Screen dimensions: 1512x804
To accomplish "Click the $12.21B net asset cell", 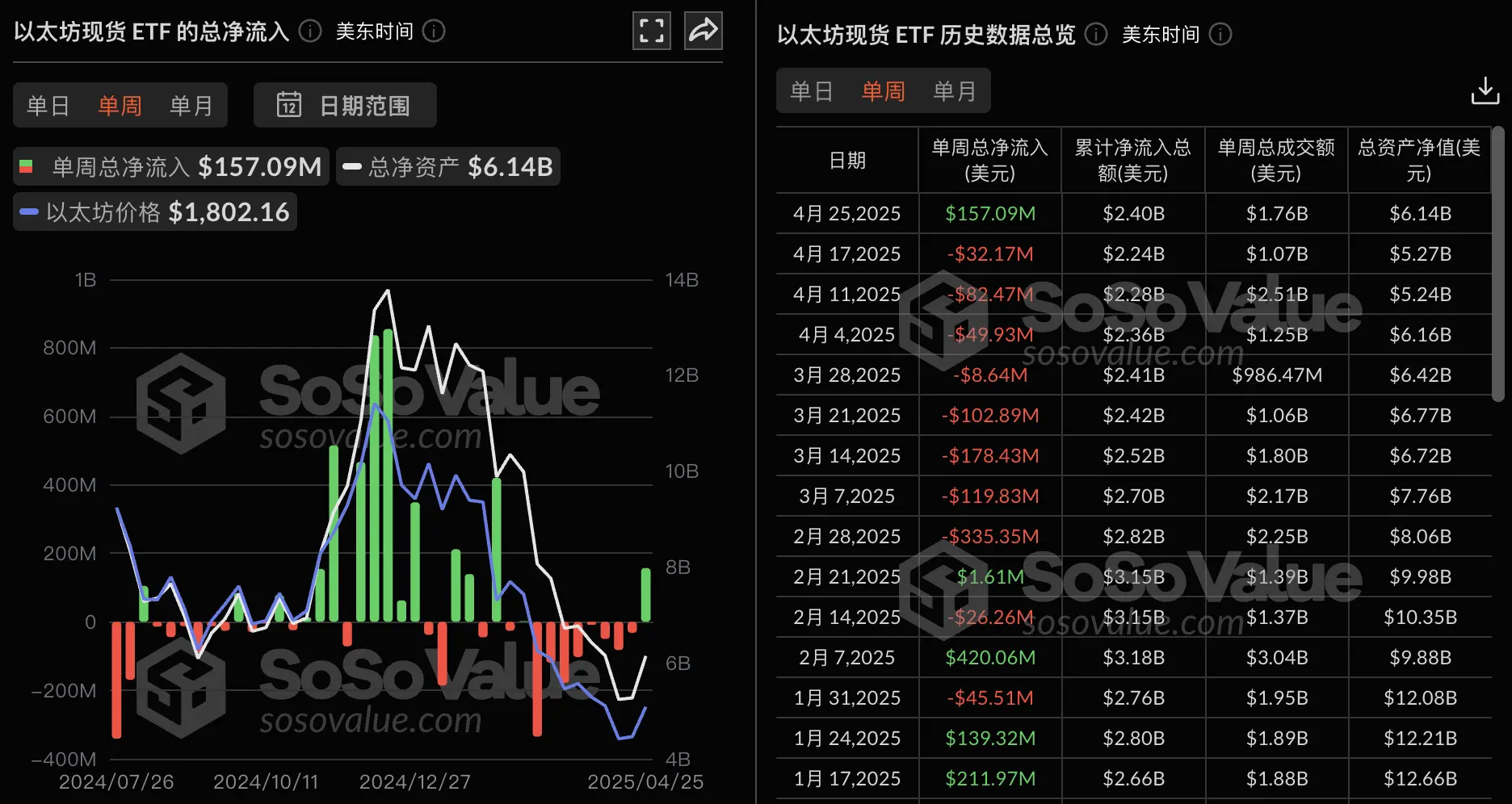I will (1420, 739).
